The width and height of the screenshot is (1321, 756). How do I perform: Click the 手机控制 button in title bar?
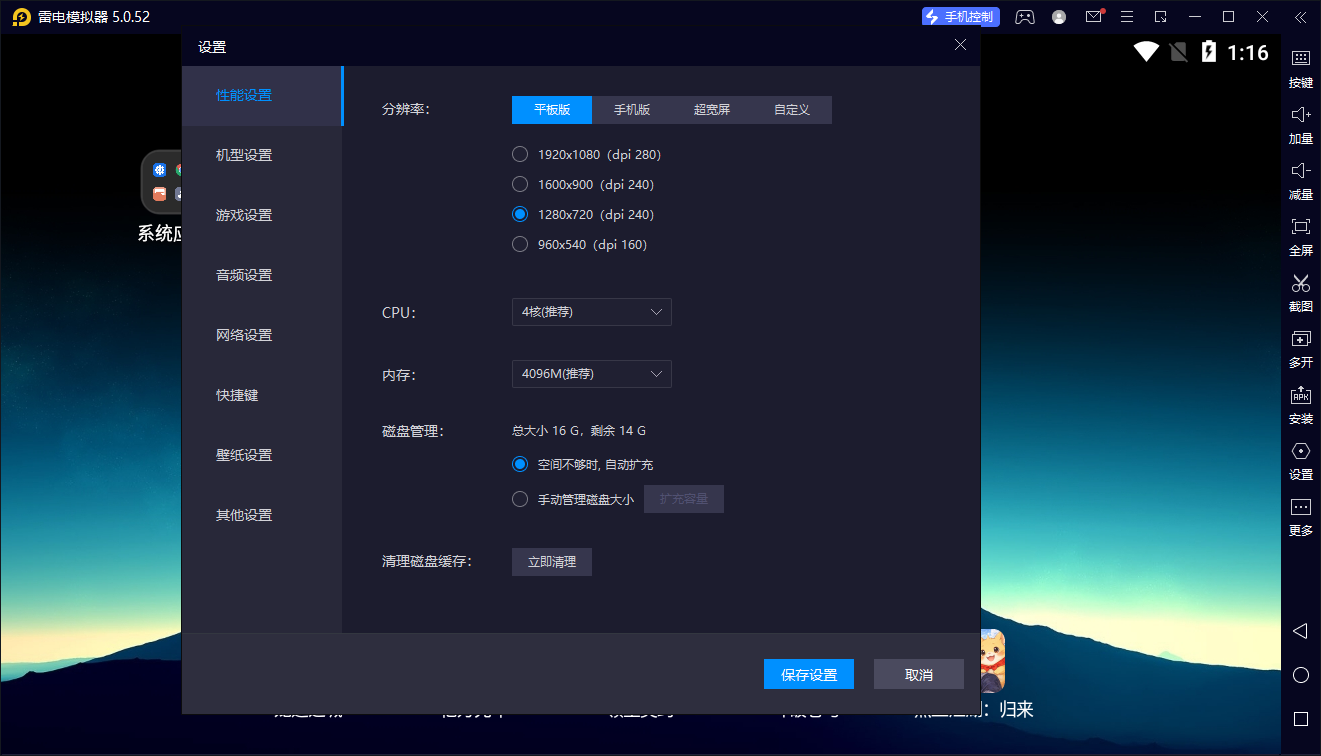[959, 17]
